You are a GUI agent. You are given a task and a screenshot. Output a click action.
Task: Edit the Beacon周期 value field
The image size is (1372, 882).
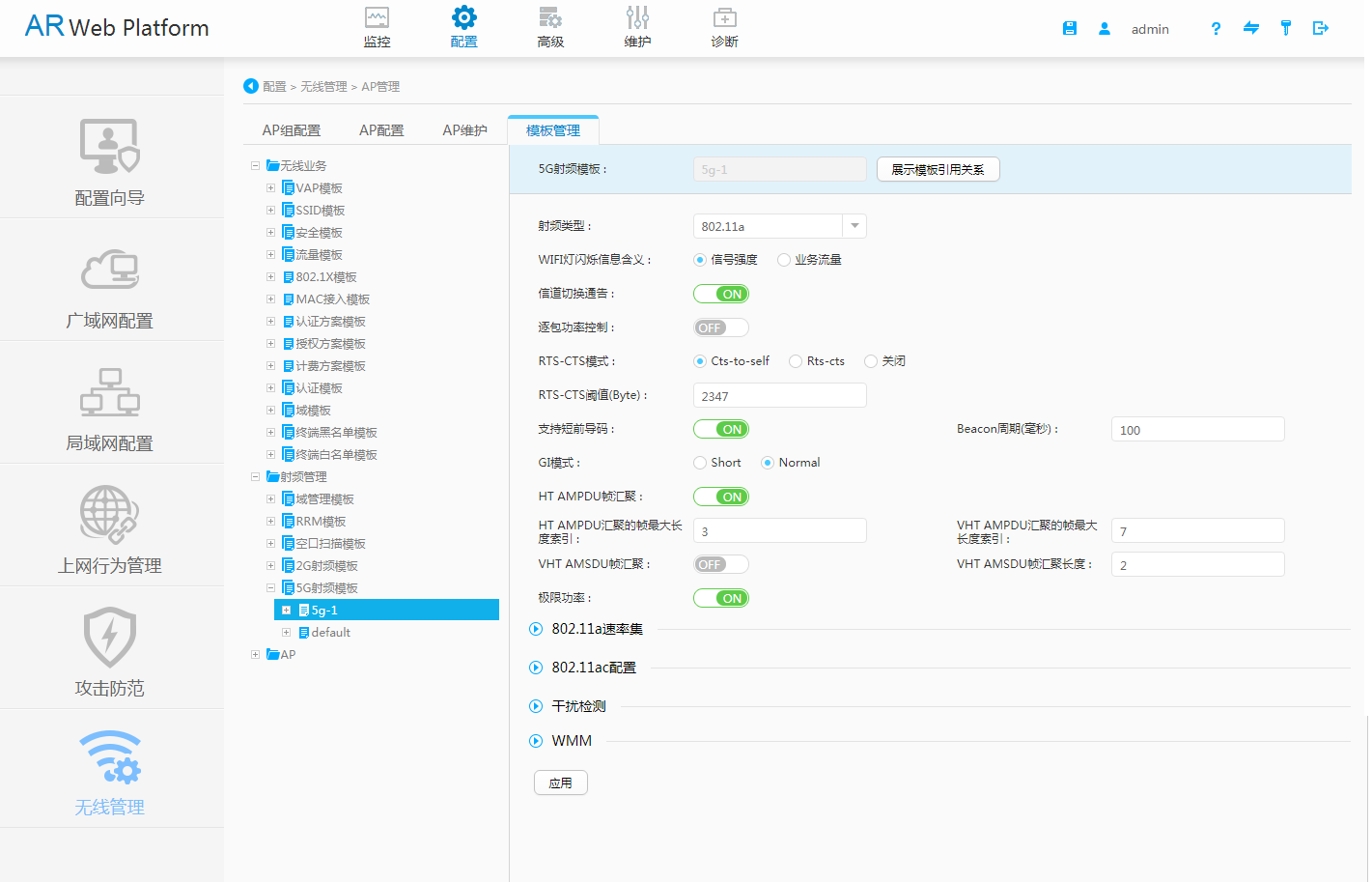(x=1197, y=429)
